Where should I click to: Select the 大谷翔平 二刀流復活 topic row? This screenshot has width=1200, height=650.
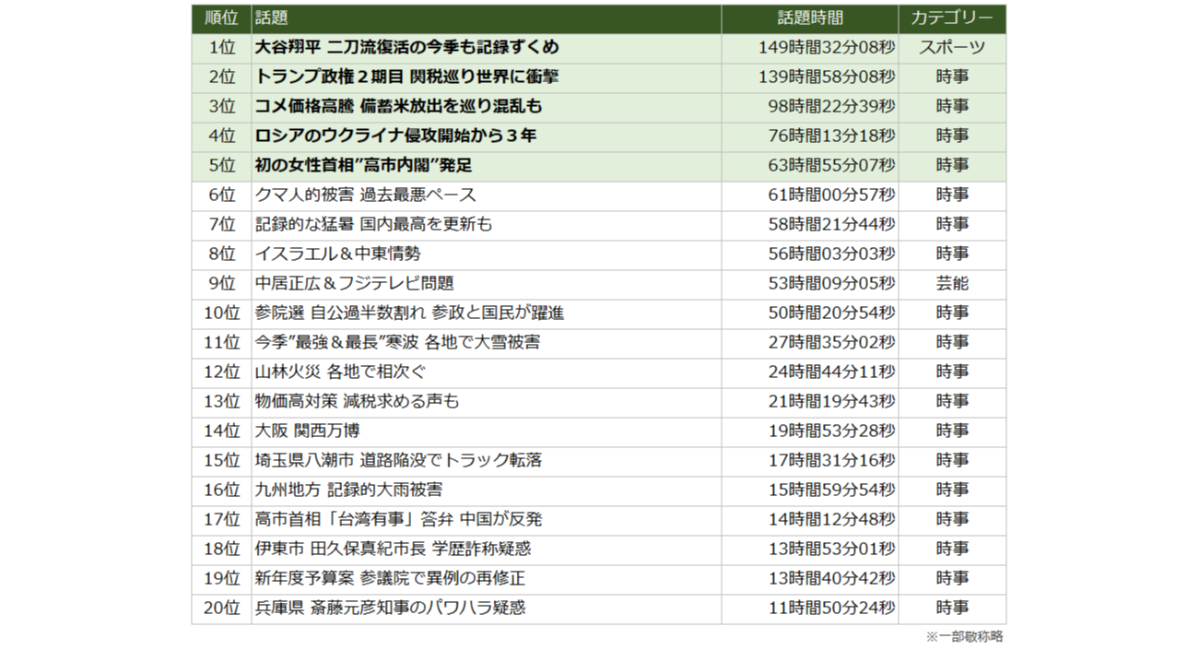click(x=406, y=47)
